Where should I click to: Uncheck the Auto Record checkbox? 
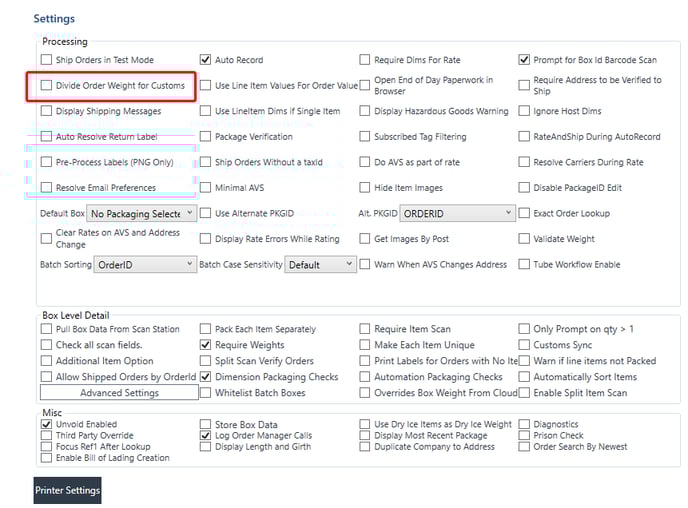coord(206,60)
